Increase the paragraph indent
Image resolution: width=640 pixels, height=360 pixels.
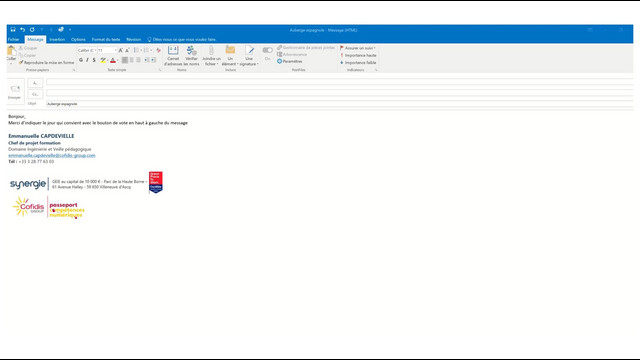[153, 60]
